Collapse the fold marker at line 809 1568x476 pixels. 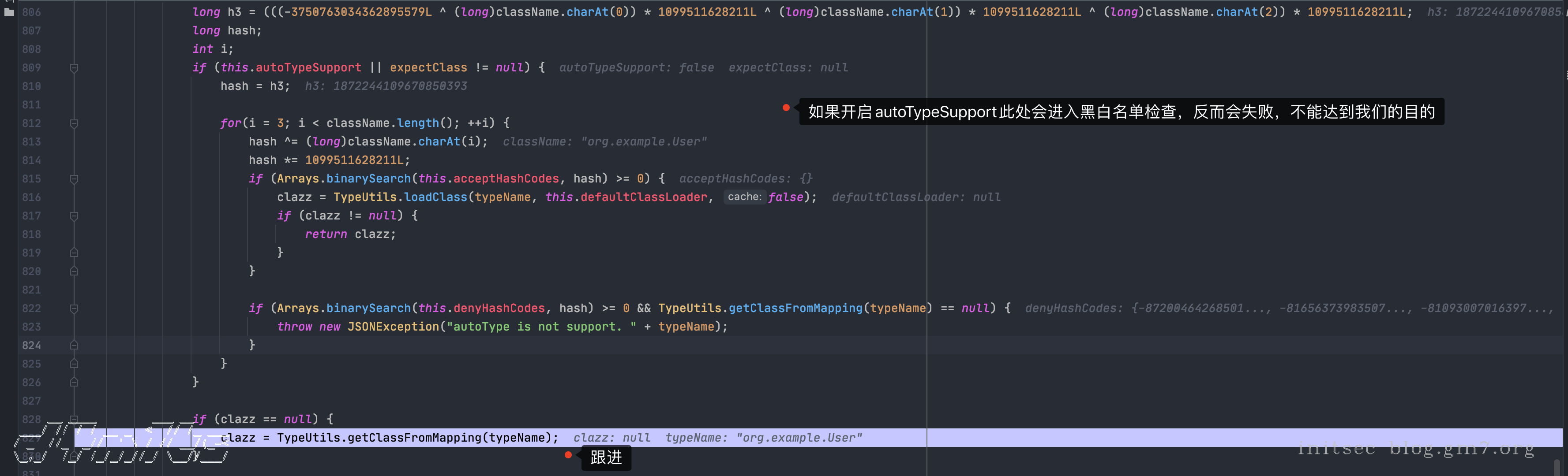(74, 68)
